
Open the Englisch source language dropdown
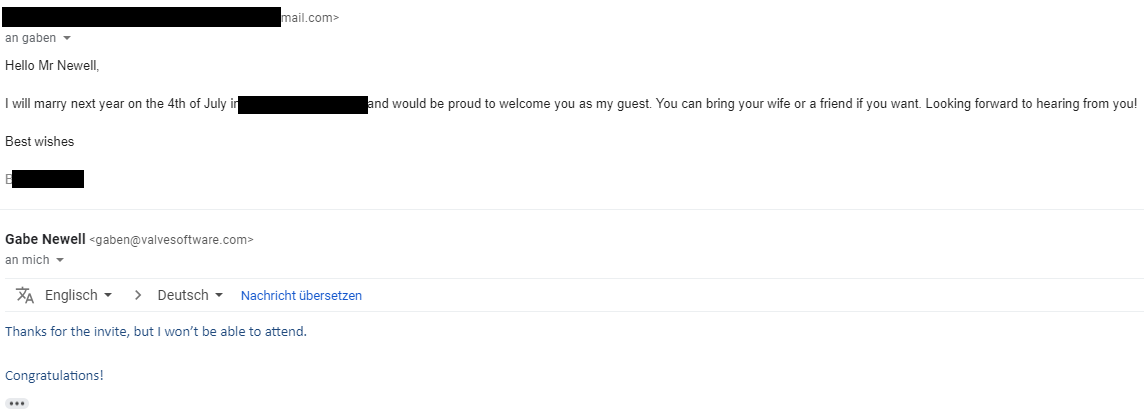click(79, 295)
